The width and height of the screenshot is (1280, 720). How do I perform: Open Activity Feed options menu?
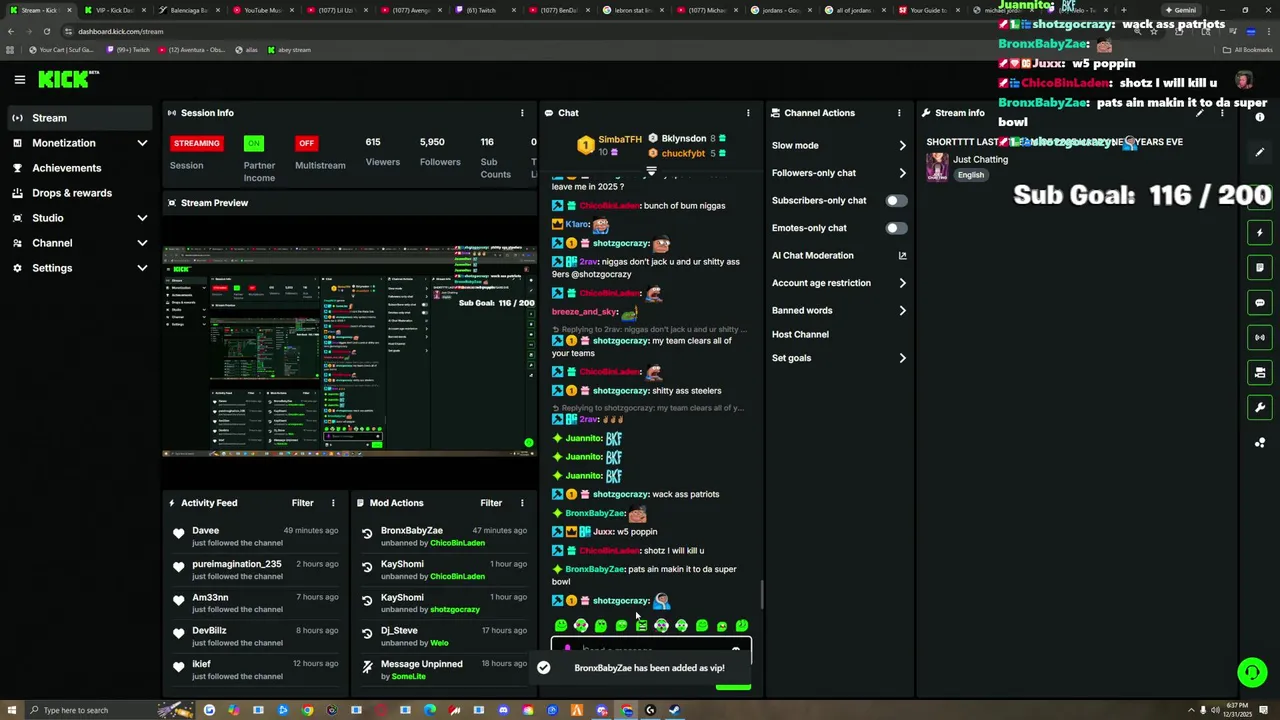333,503
